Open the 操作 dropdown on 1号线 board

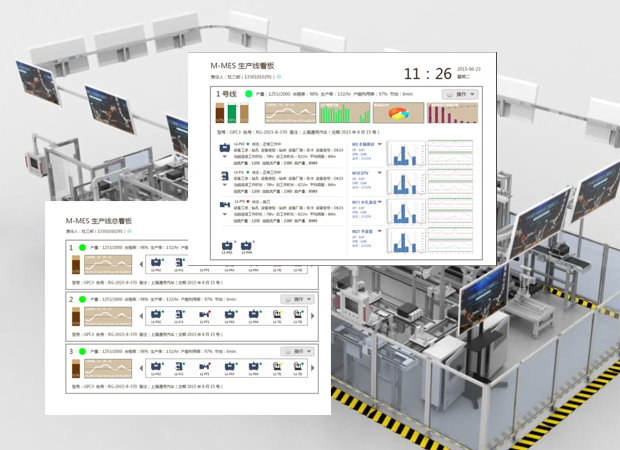457,94
